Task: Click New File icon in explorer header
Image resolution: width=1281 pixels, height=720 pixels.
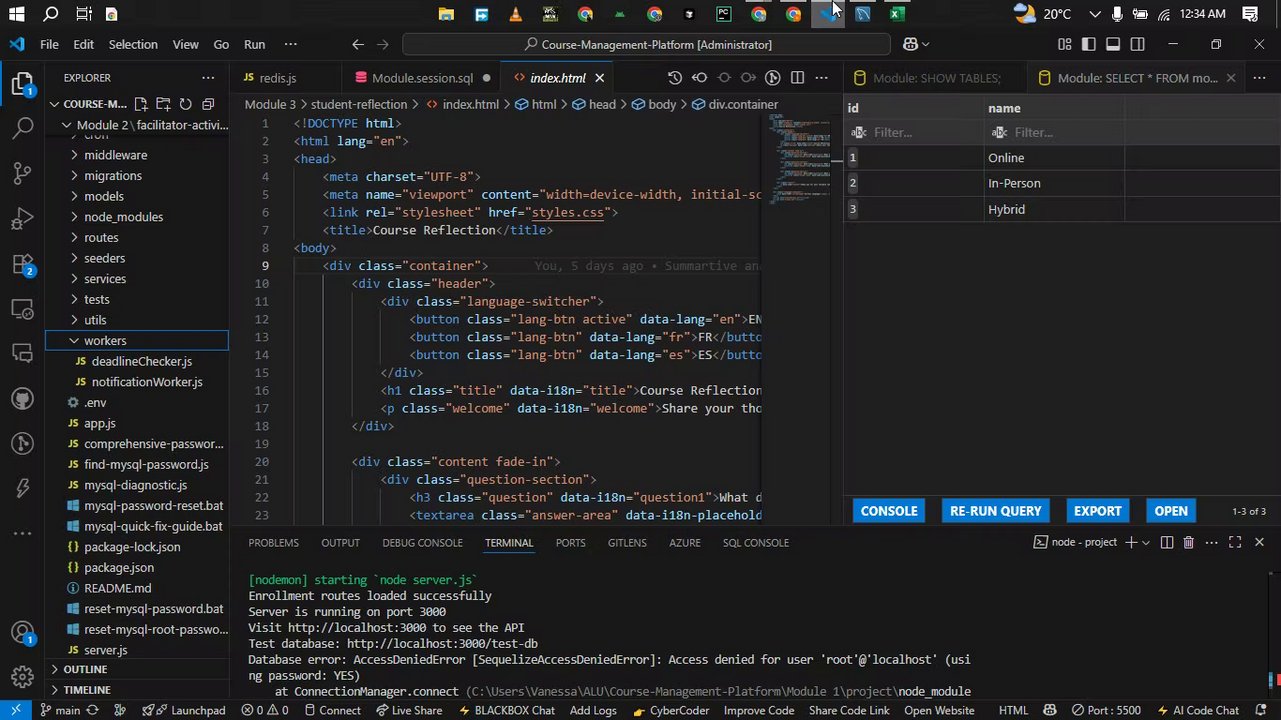Action: 141,104
